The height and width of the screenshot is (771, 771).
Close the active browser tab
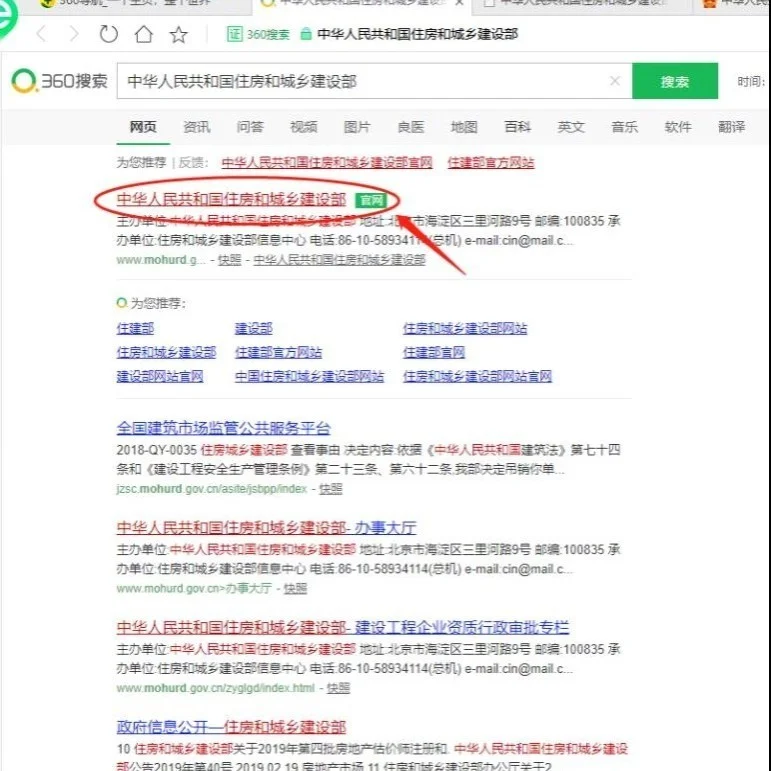(459, 3)
